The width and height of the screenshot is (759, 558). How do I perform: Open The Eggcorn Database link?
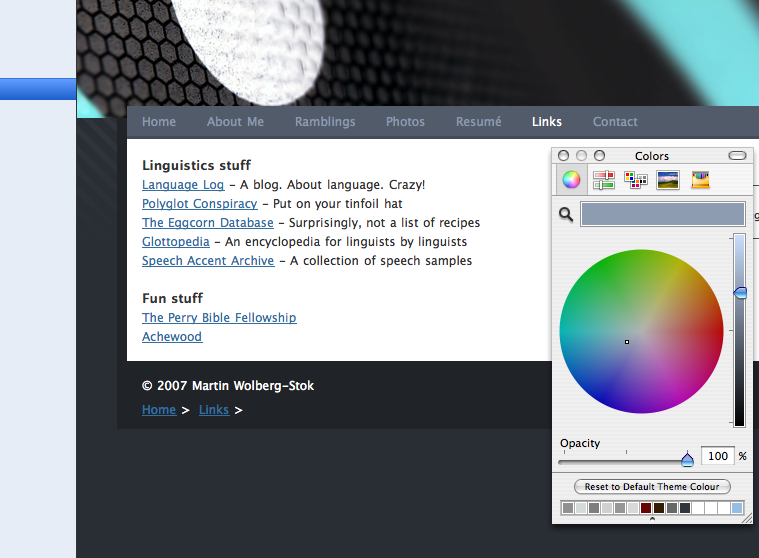point(208,223)
